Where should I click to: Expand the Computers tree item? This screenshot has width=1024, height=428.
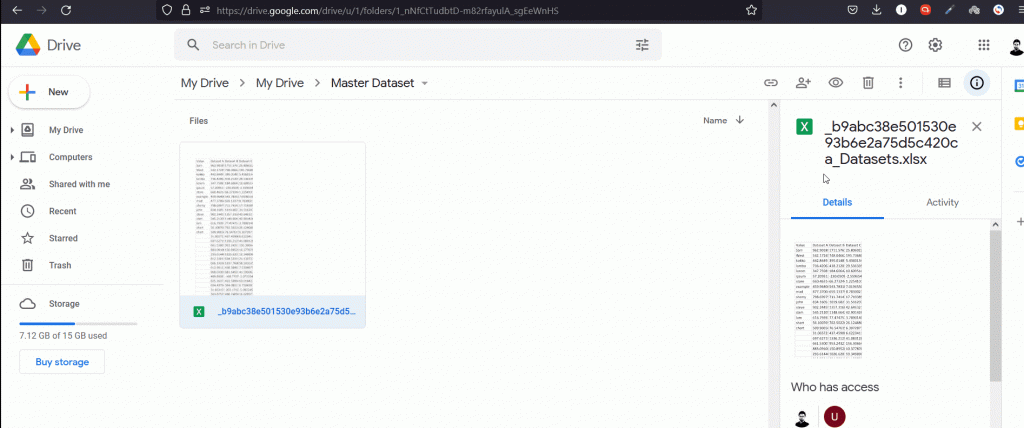(x=12, y=157)
